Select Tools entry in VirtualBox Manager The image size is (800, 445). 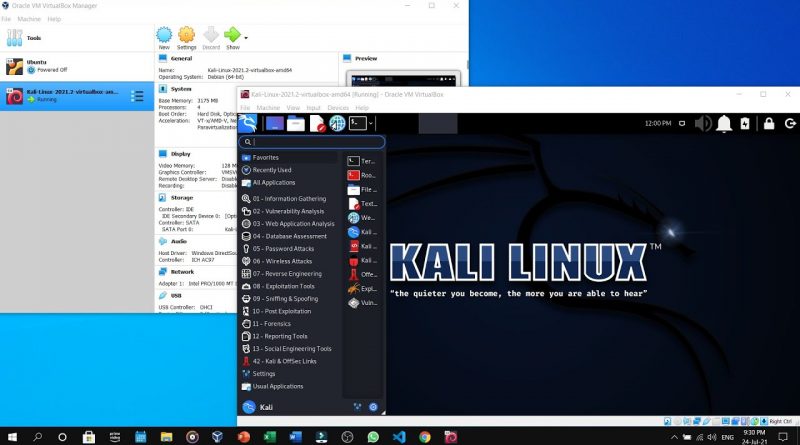77,38
